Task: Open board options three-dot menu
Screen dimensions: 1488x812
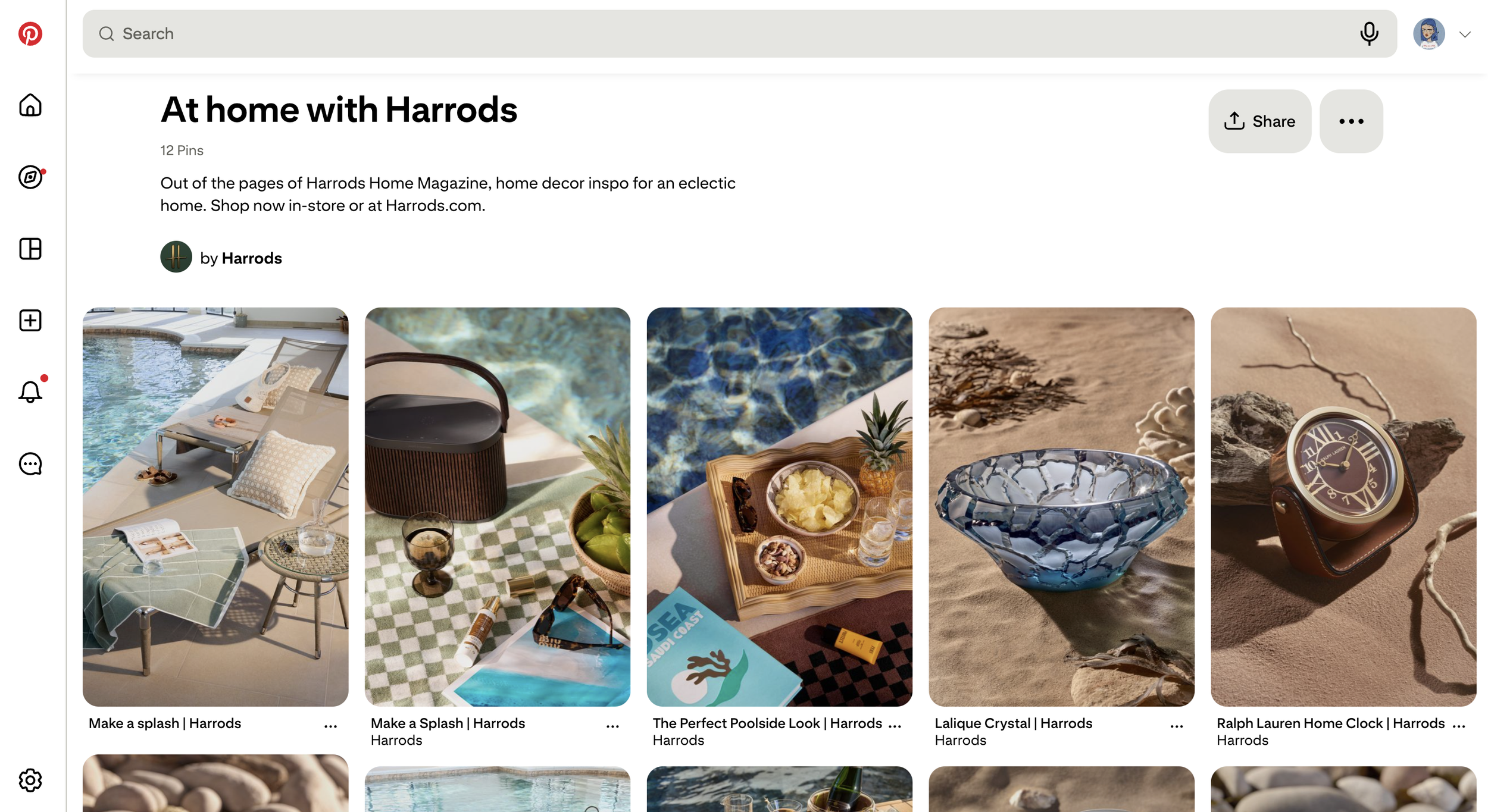Action: point(1351,121)
